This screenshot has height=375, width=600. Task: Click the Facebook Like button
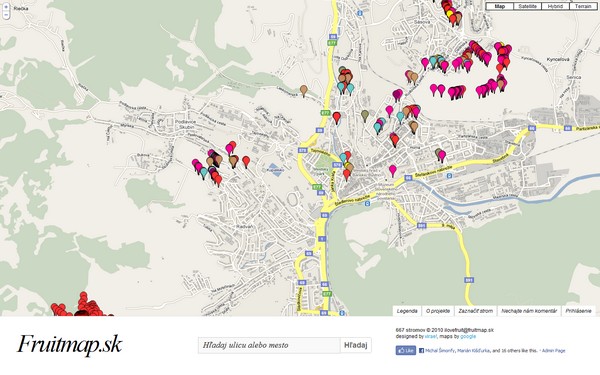pyautogui.click(x=406, y=350)
